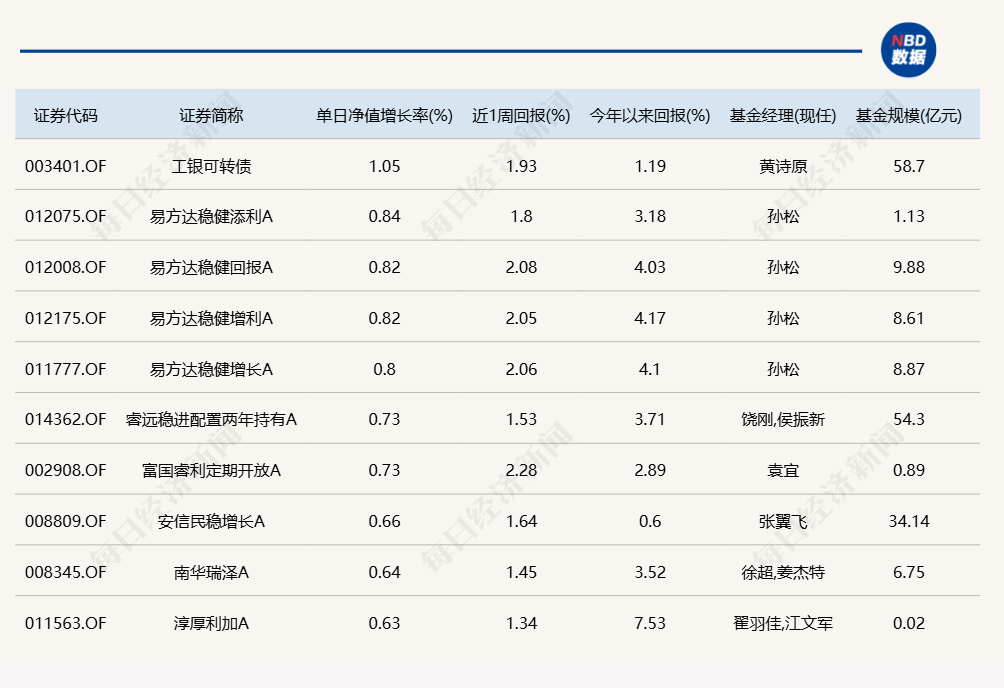Click the 今年以来回报(%) header
The image size is (1004, 688).
650,115
